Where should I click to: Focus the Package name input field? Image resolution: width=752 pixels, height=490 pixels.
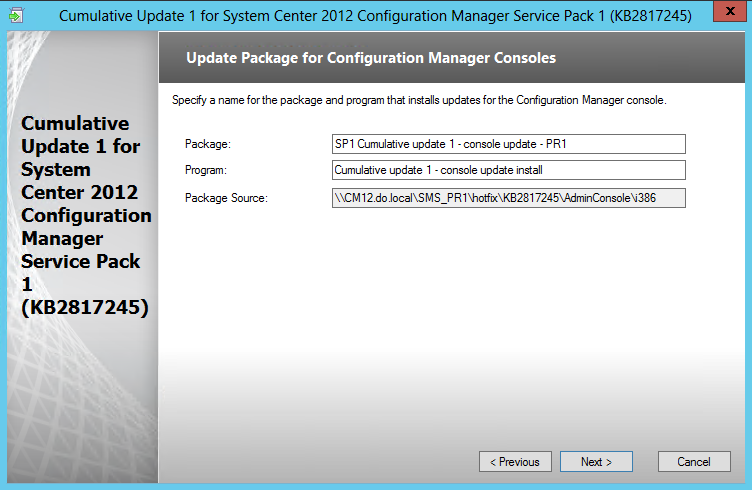[x=508, y=144]
